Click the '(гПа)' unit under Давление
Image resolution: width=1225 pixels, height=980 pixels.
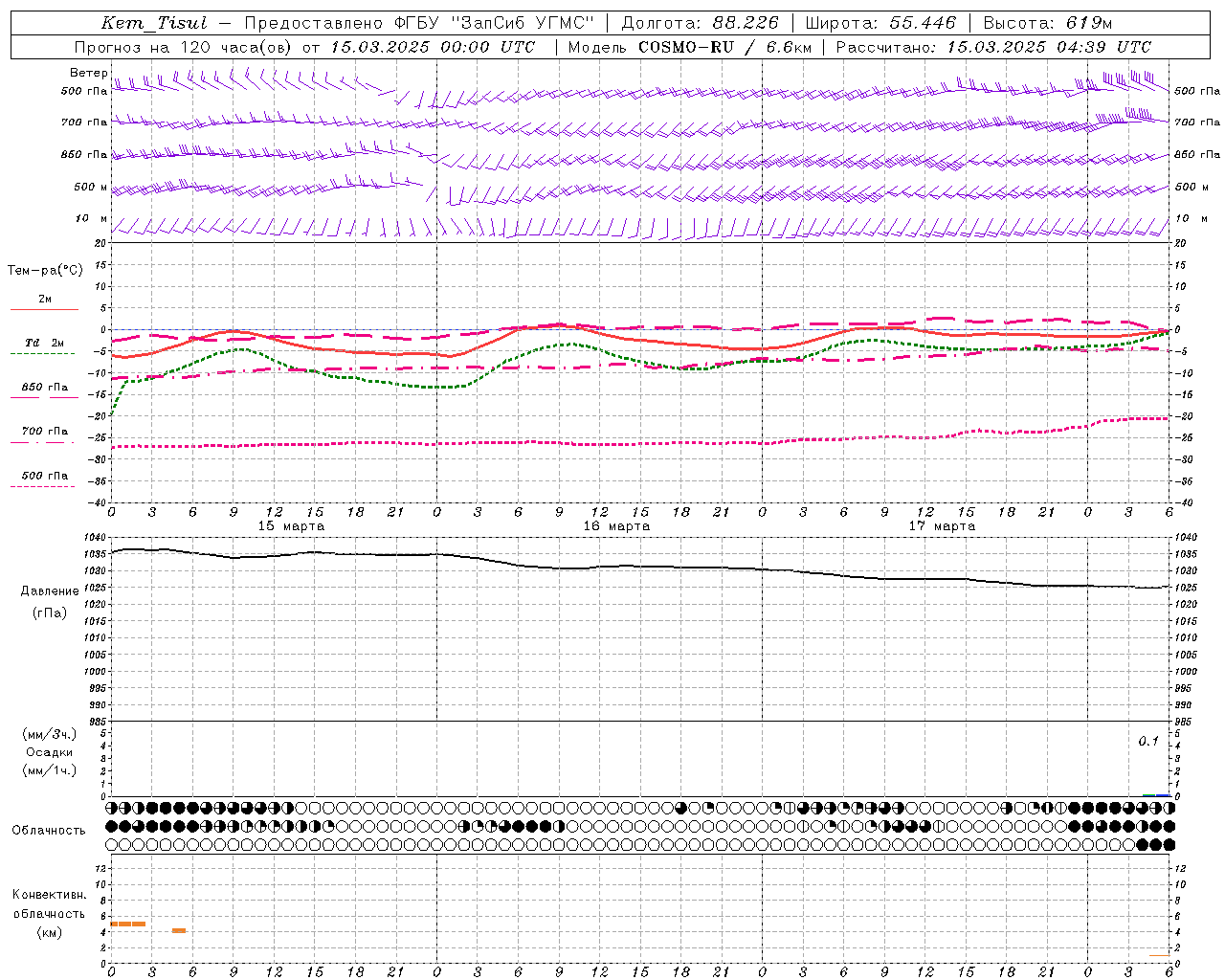tap(50, 612)
